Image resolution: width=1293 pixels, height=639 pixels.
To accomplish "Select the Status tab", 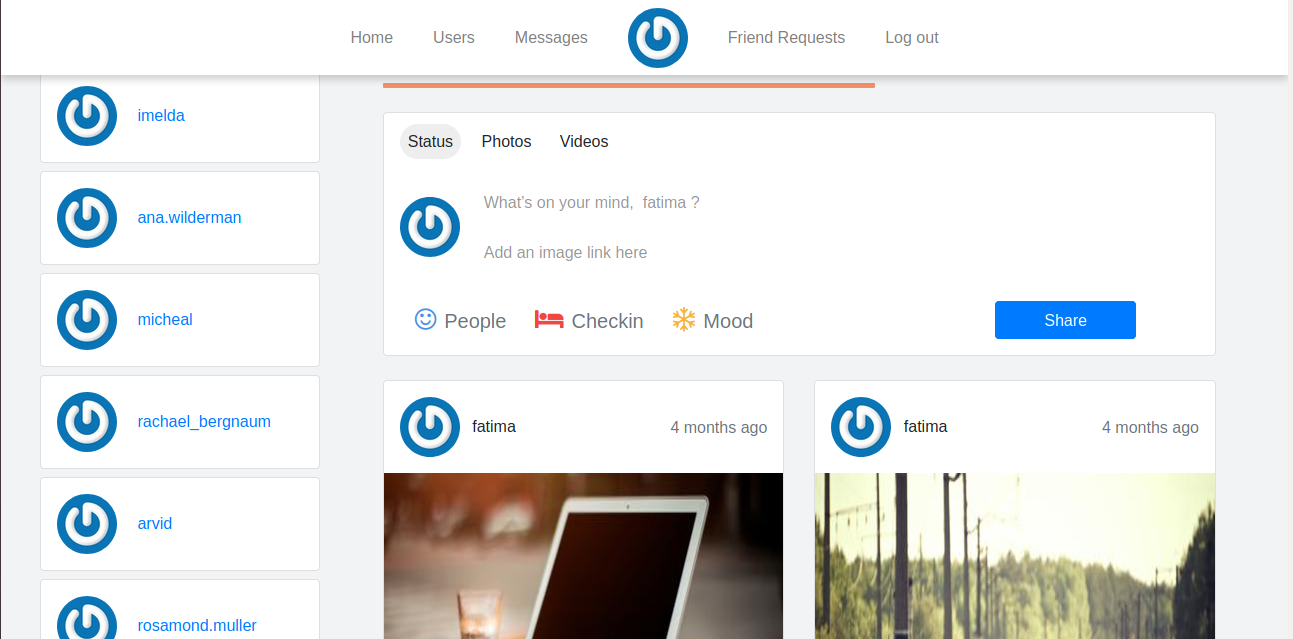I will click(430, 141).
